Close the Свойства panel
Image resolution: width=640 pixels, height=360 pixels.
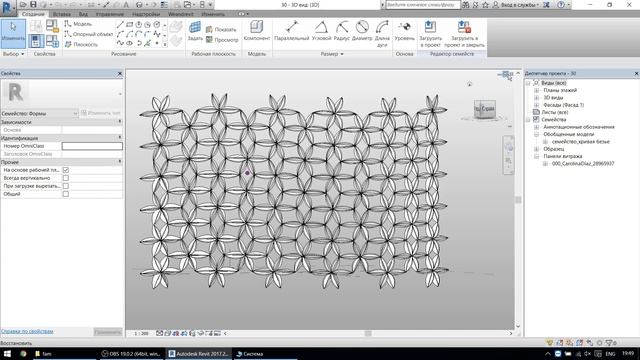tap(120, 73)
